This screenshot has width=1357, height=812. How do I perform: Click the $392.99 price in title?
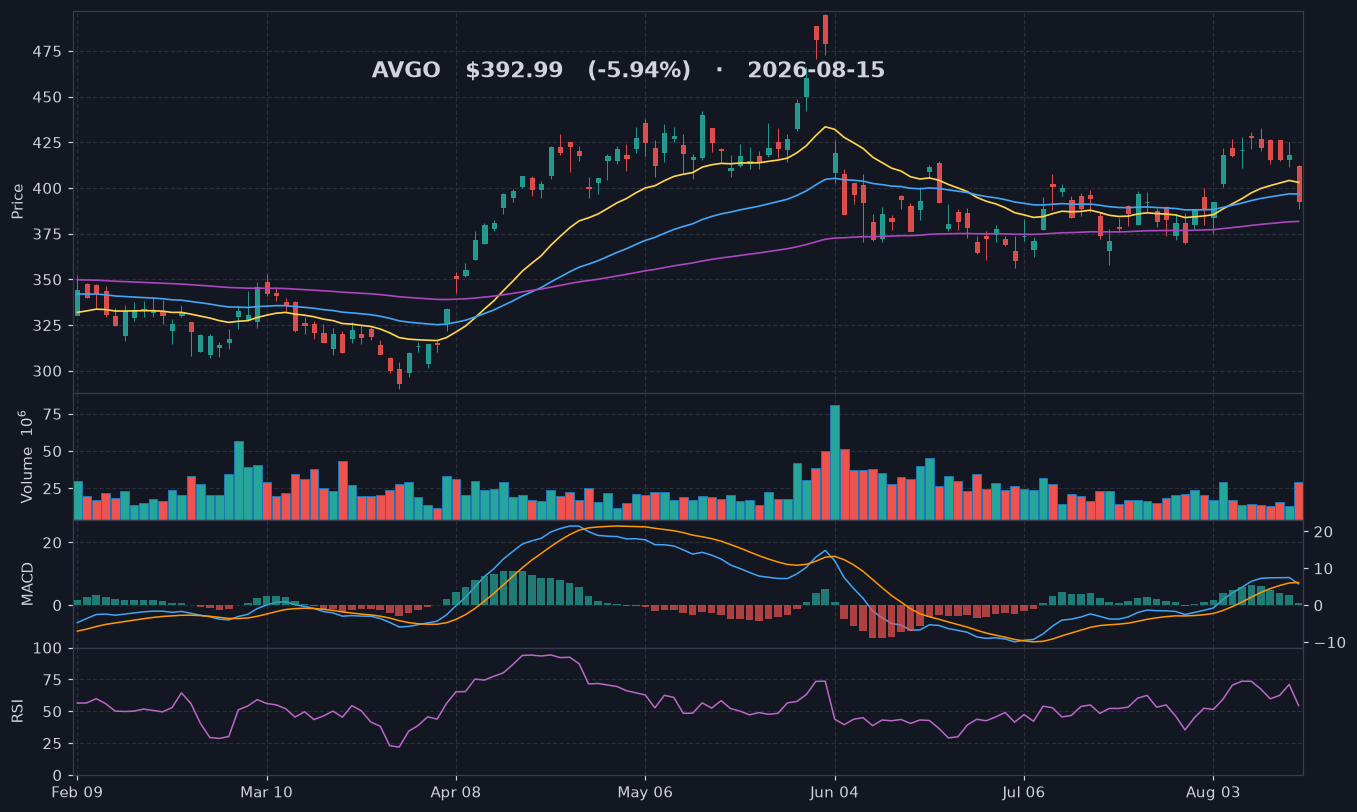click(x=515, y=71)
